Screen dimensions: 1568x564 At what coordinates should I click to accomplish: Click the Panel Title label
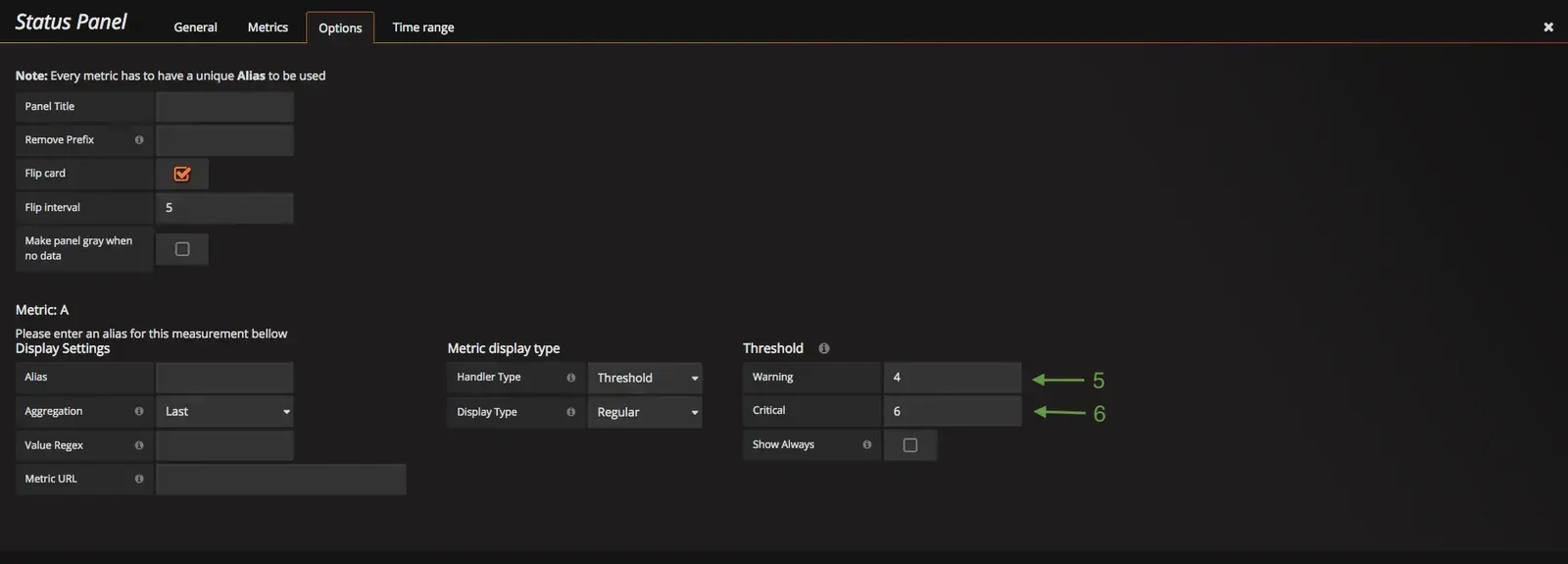pos(50,107)
